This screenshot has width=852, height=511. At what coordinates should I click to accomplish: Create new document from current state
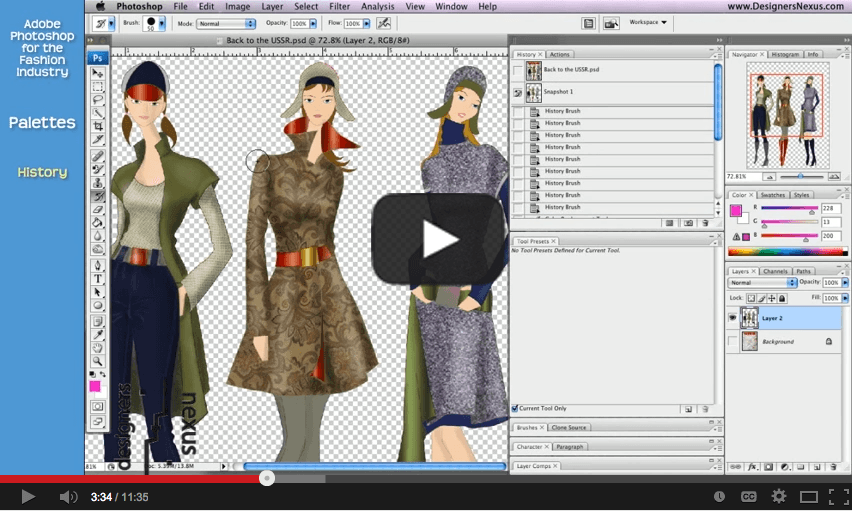coord(669,223)
